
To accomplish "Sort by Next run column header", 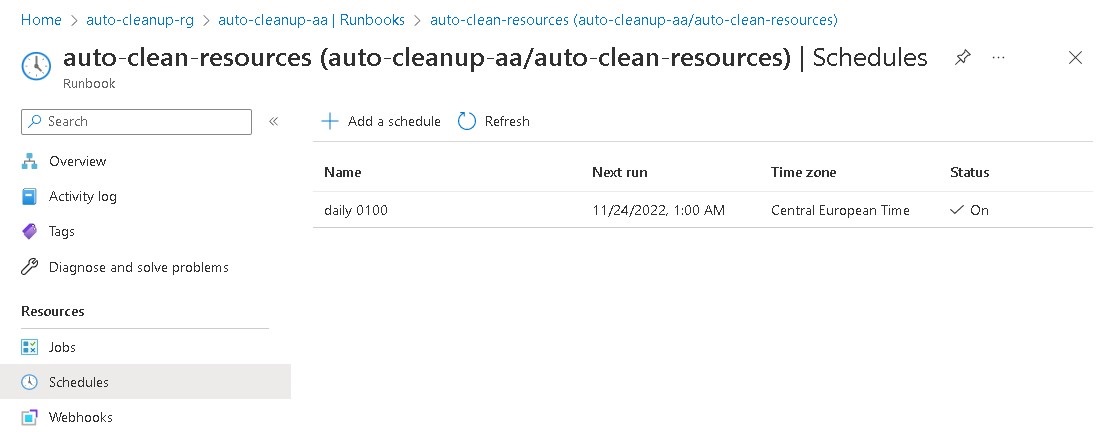I will point(619,173).
